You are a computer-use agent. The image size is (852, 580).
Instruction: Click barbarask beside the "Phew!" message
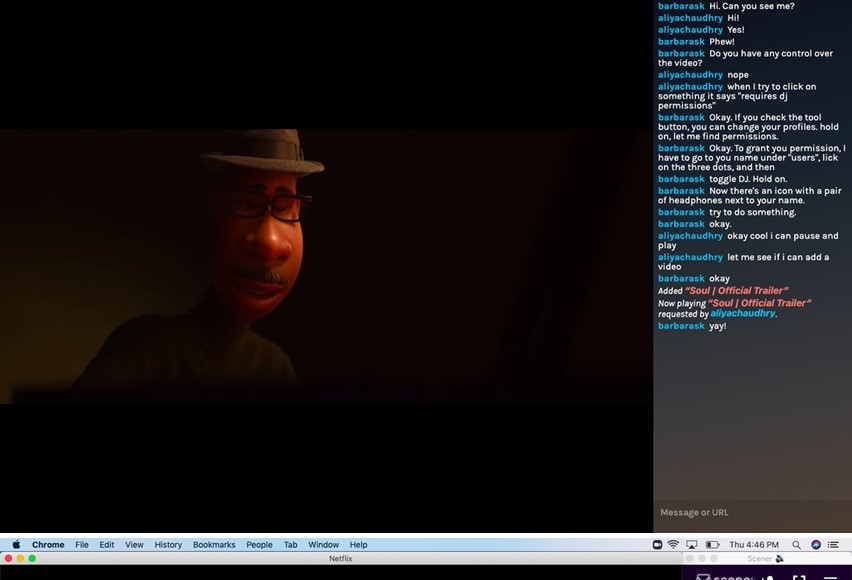(x=681, y=42)
